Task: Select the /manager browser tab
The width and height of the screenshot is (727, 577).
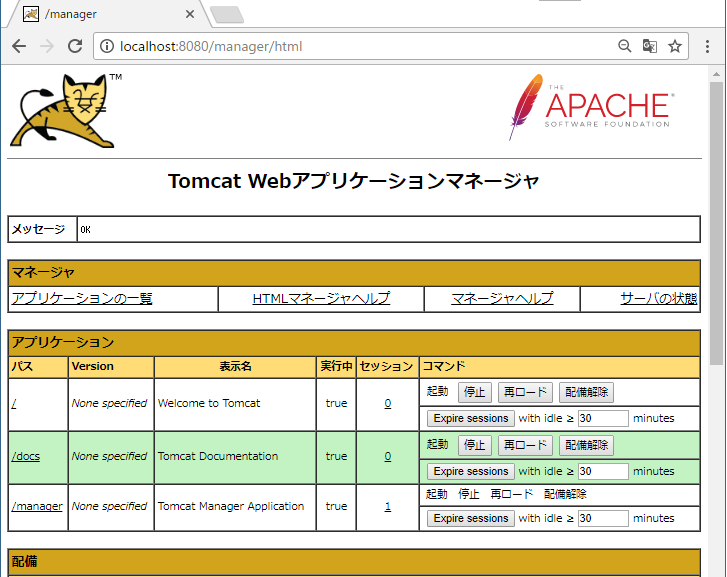Action: [x=107, y=14]
